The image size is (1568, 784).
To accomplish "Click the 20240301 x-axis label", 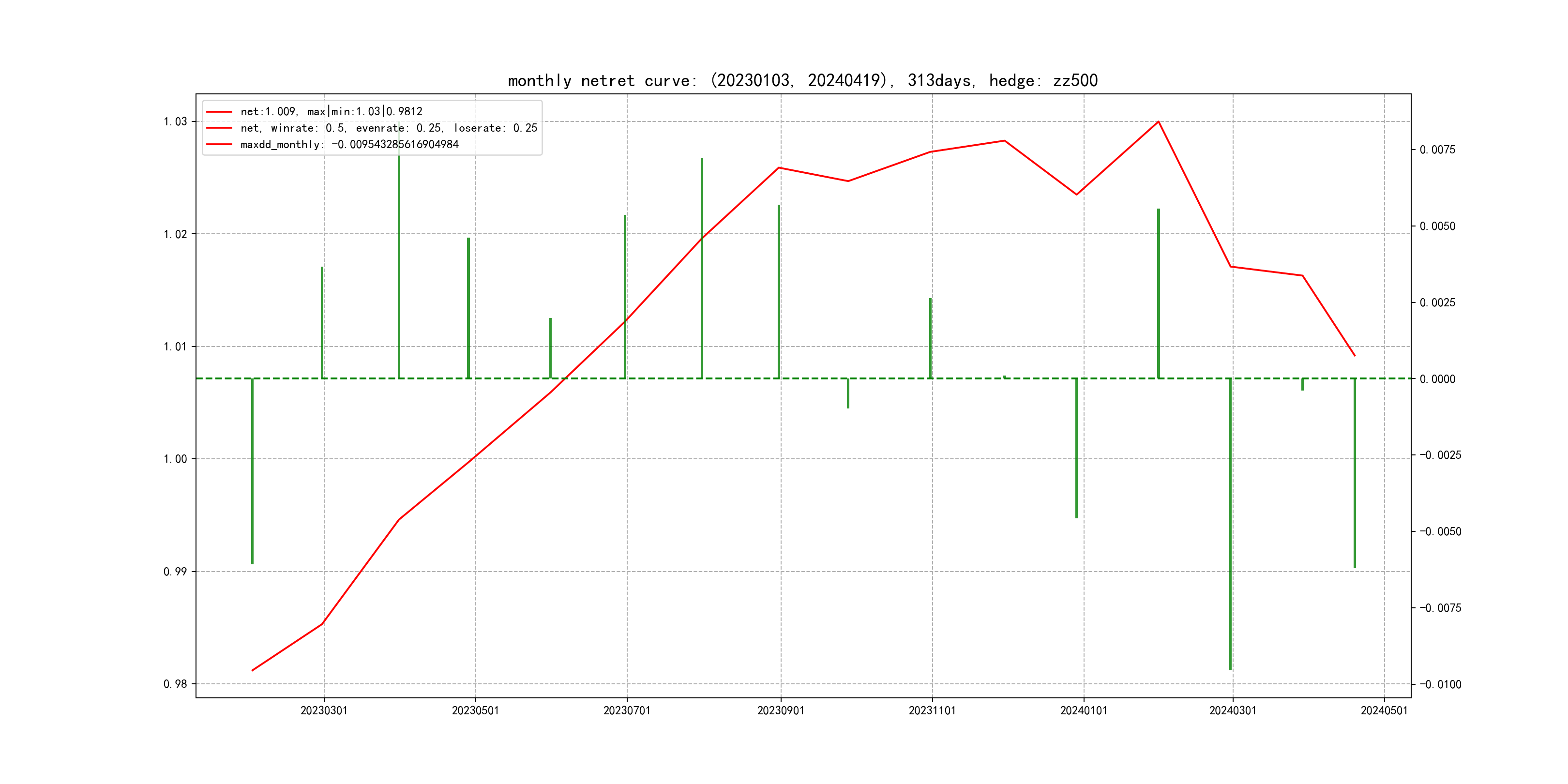I will 1233,710.
